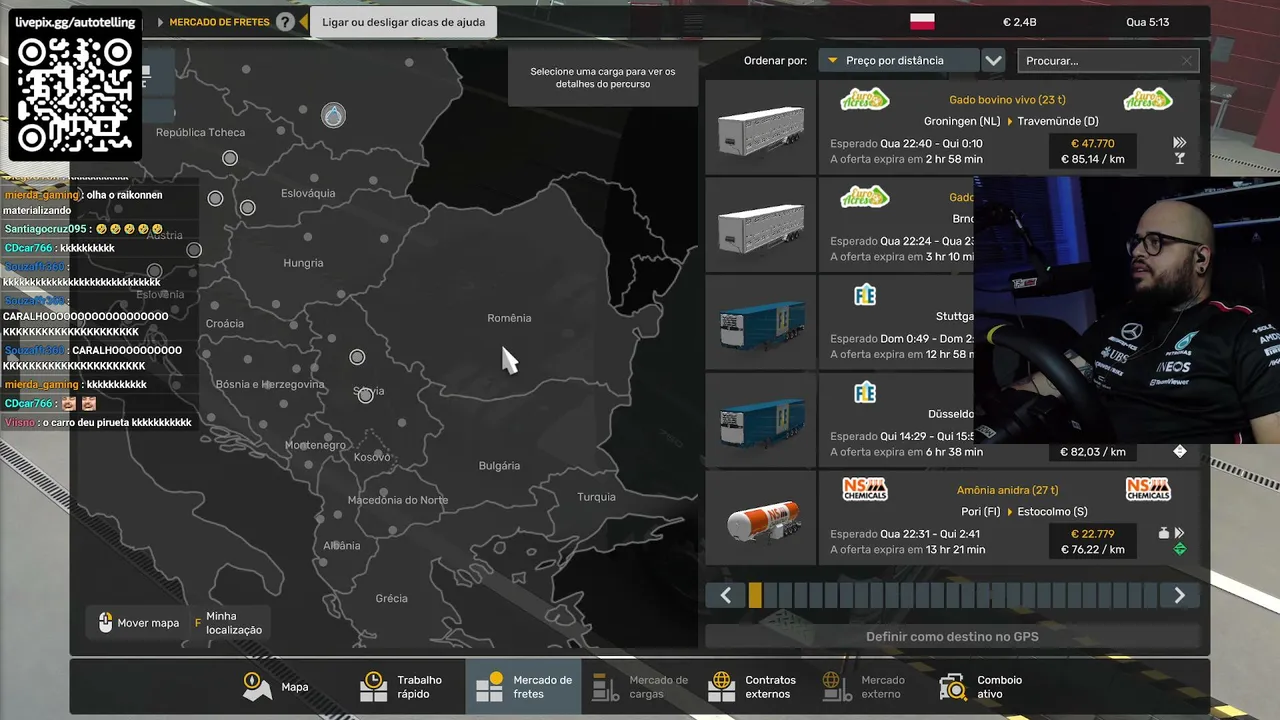Toggle the help tips question mark button
Viewport: 1280px width, 720px height.
286,22
